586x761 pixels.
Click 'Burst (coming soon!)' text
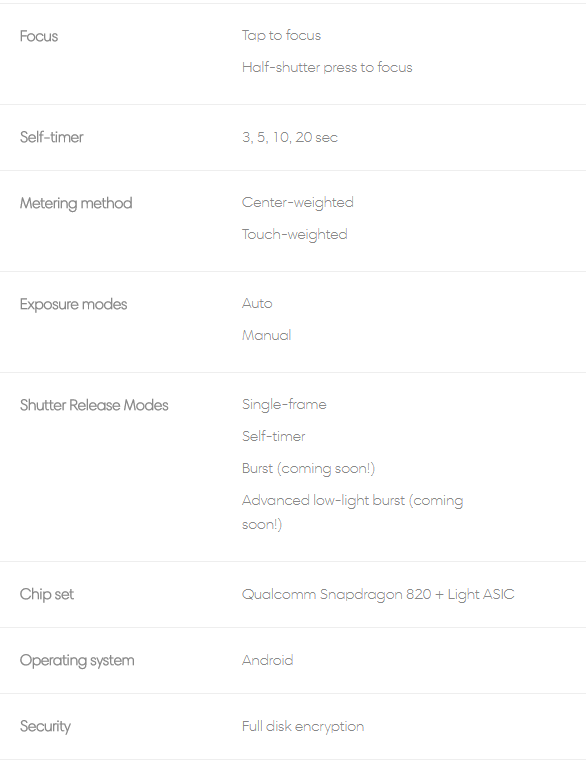pos(309,469)
